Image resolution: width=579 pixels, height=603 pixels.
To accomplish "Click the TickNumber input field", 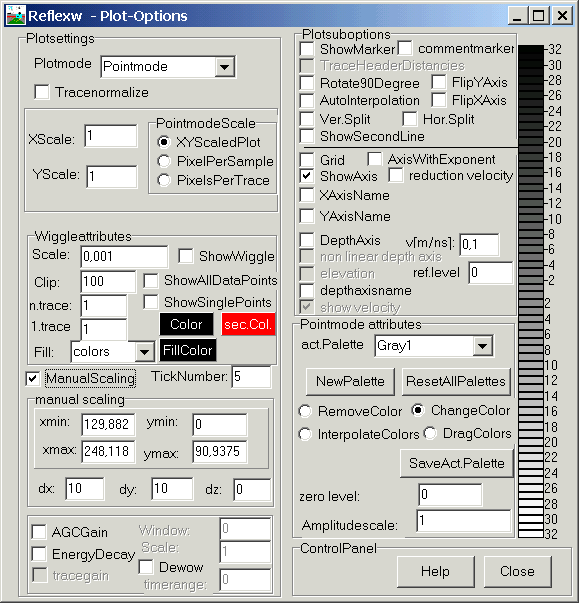I will tap(251, 376).
